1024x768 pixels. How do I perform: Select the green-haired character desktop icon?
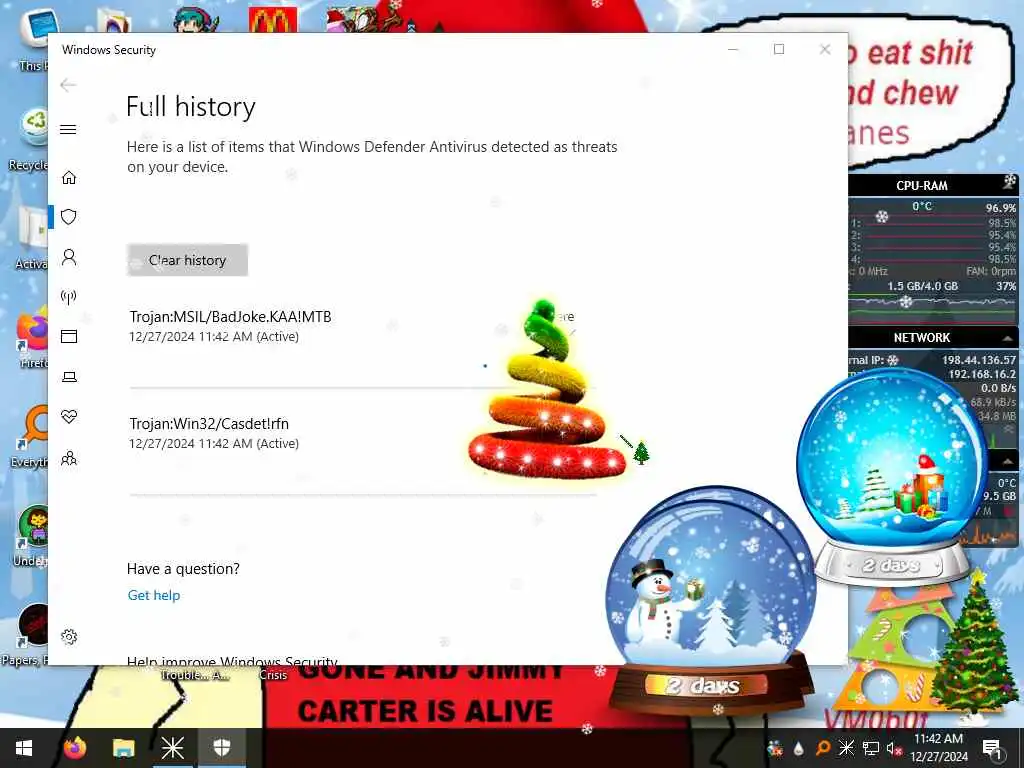coord(197,20)
